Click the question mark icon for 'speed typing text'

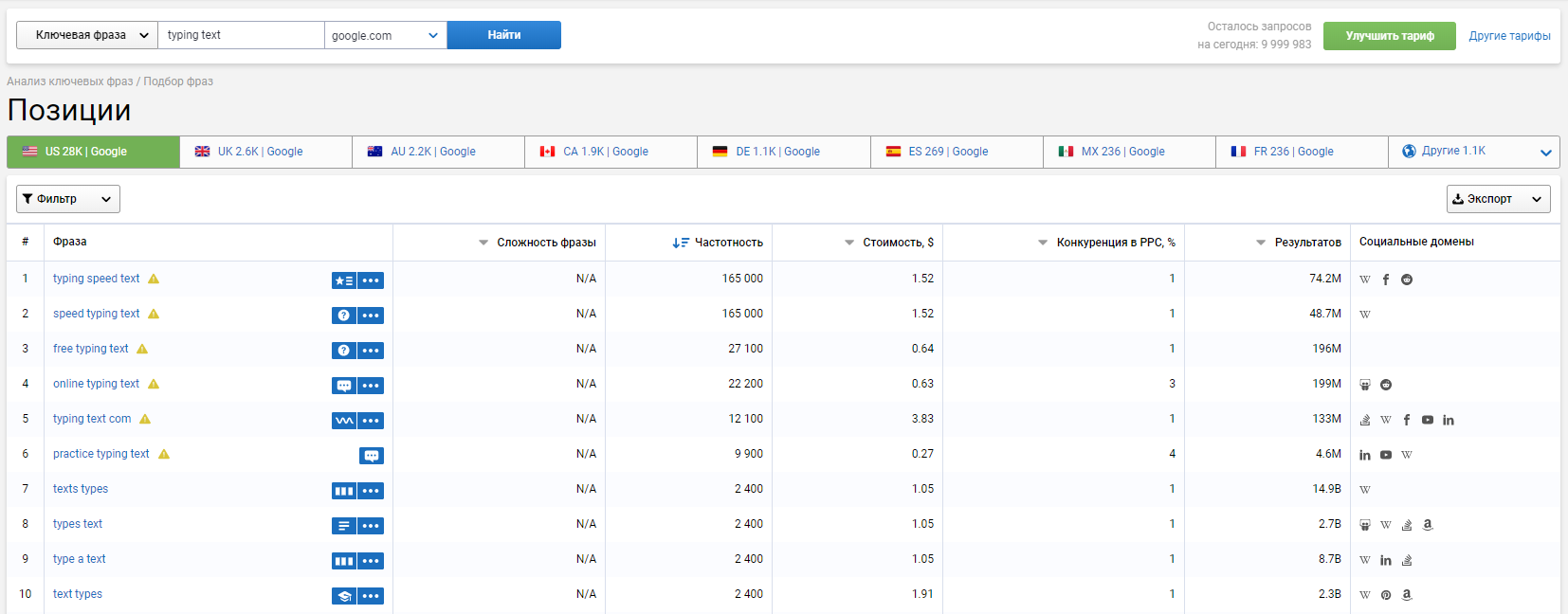(343, 316)
